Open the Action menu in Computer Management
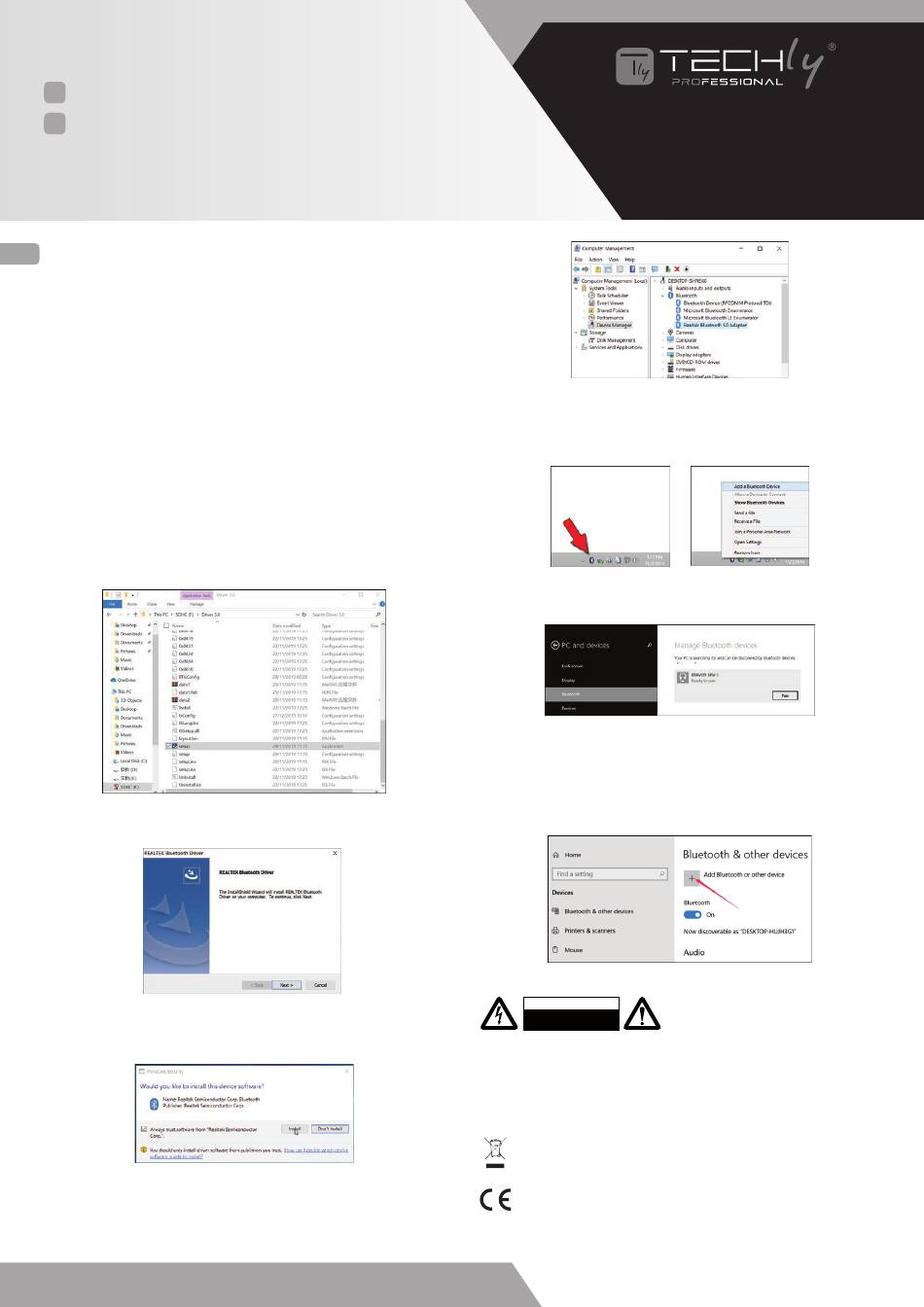924x1307 pixels. (595, 260)
